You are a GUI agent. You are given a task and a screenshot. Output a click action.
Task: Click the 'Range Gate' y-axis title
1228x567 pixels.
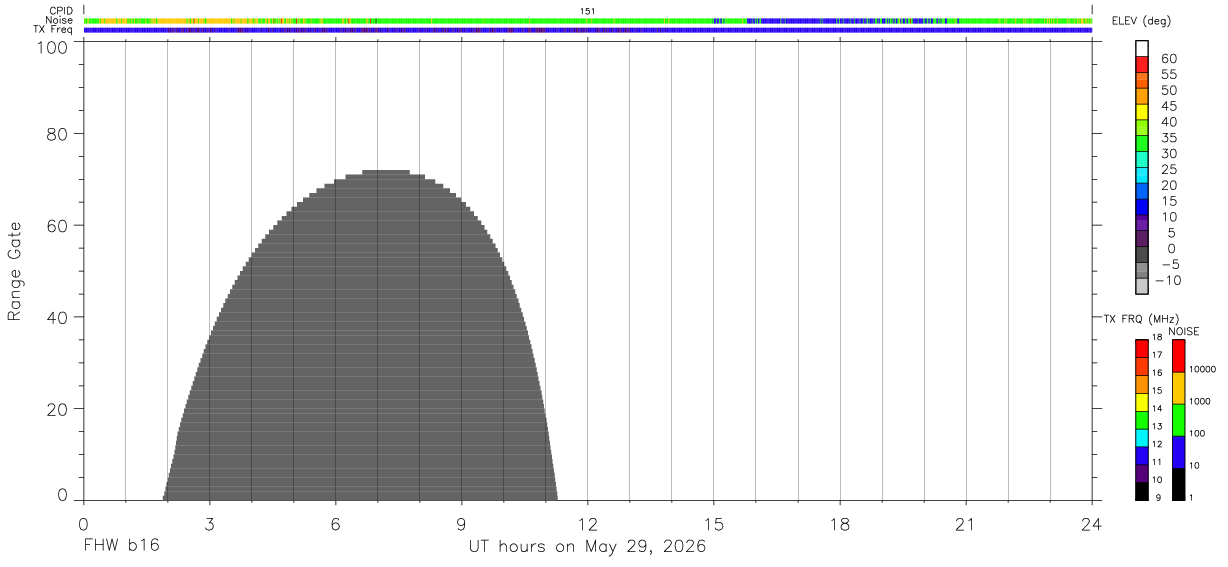pyautogui.click(x=15, y=272)
